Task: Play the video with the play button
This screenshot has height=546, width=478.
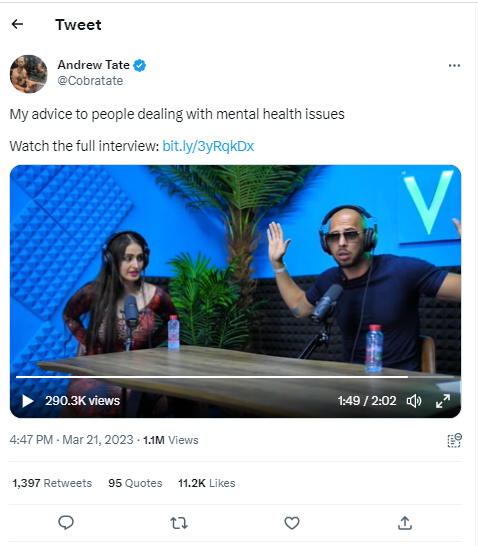Action: pyautogui.click(x=28, y=401)
